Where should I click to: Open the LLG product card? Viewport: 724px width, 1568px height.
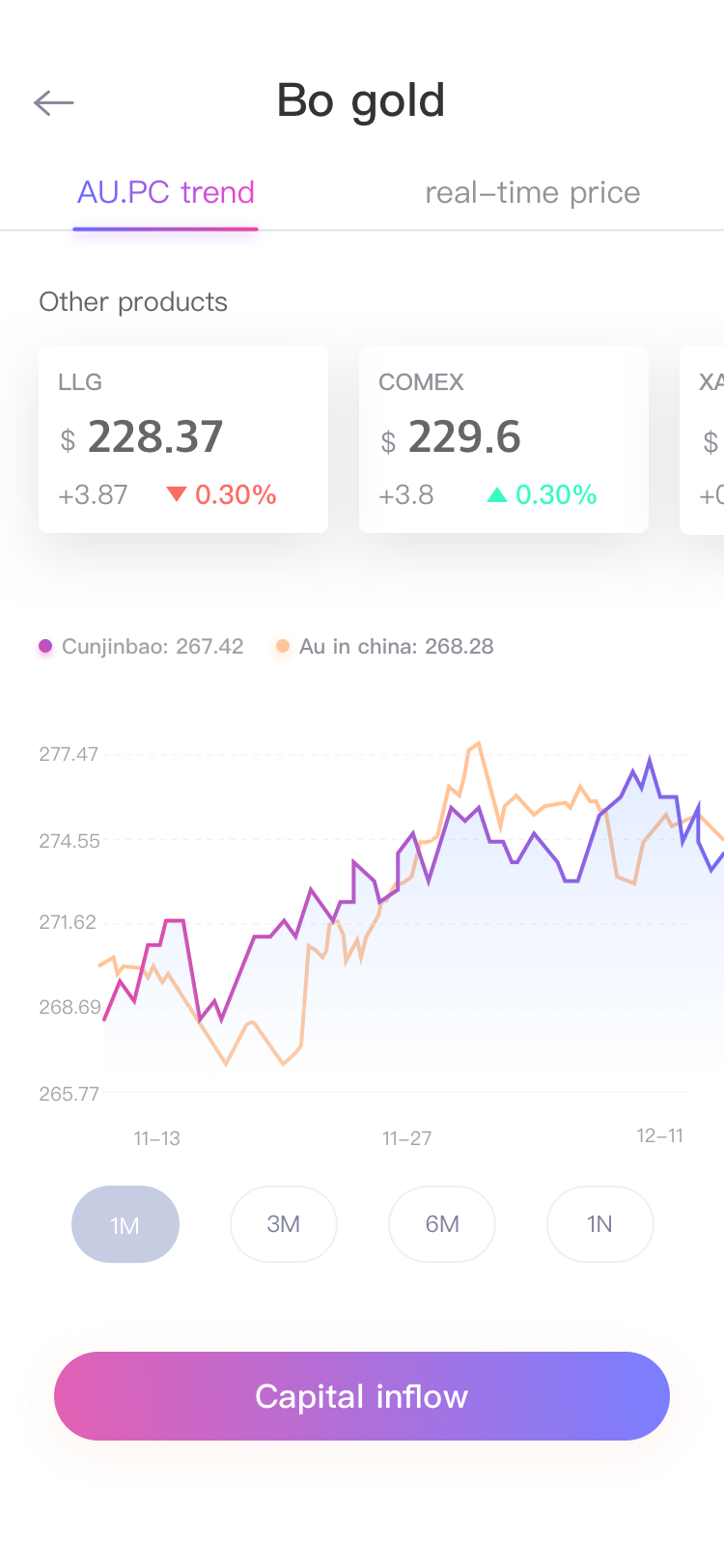pyautogui.click(x=183, y=439)
